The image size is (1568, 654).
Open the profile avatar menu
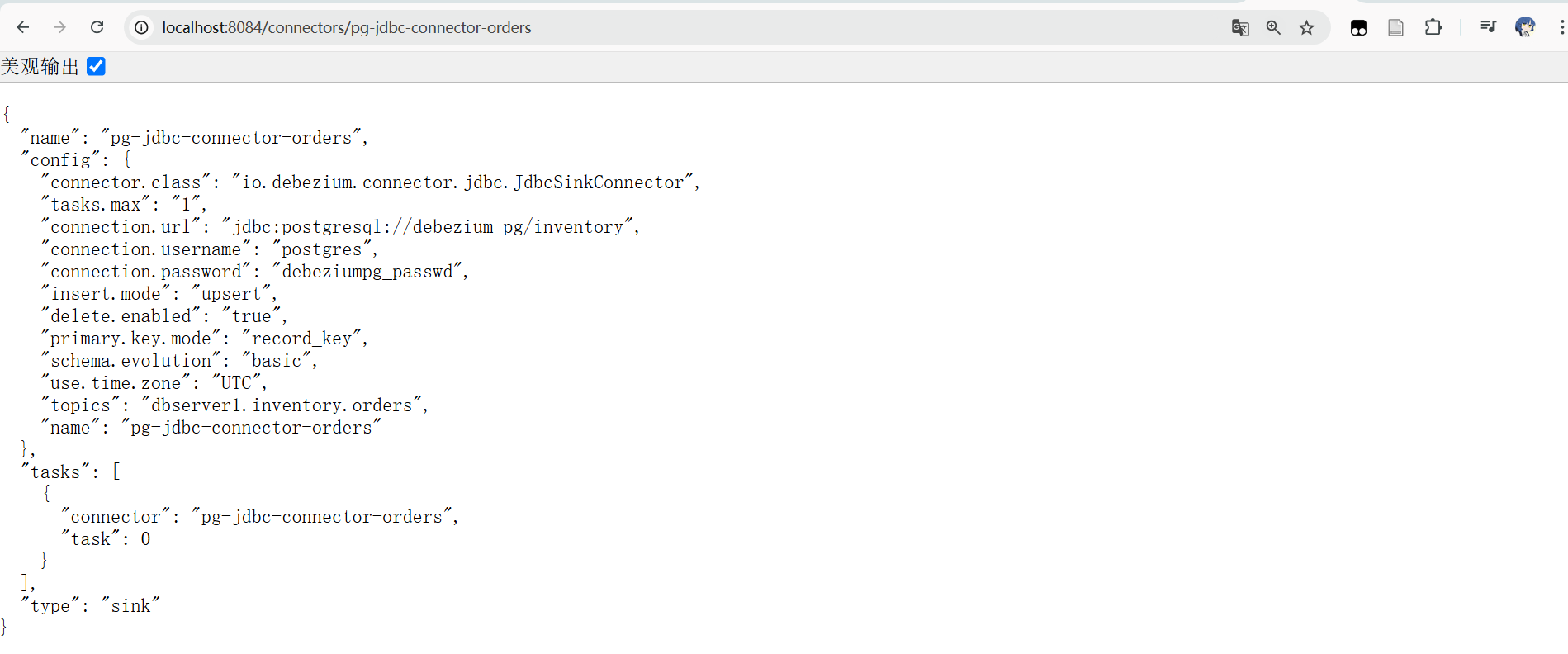pyautogui.click(x=1524, y=27)
